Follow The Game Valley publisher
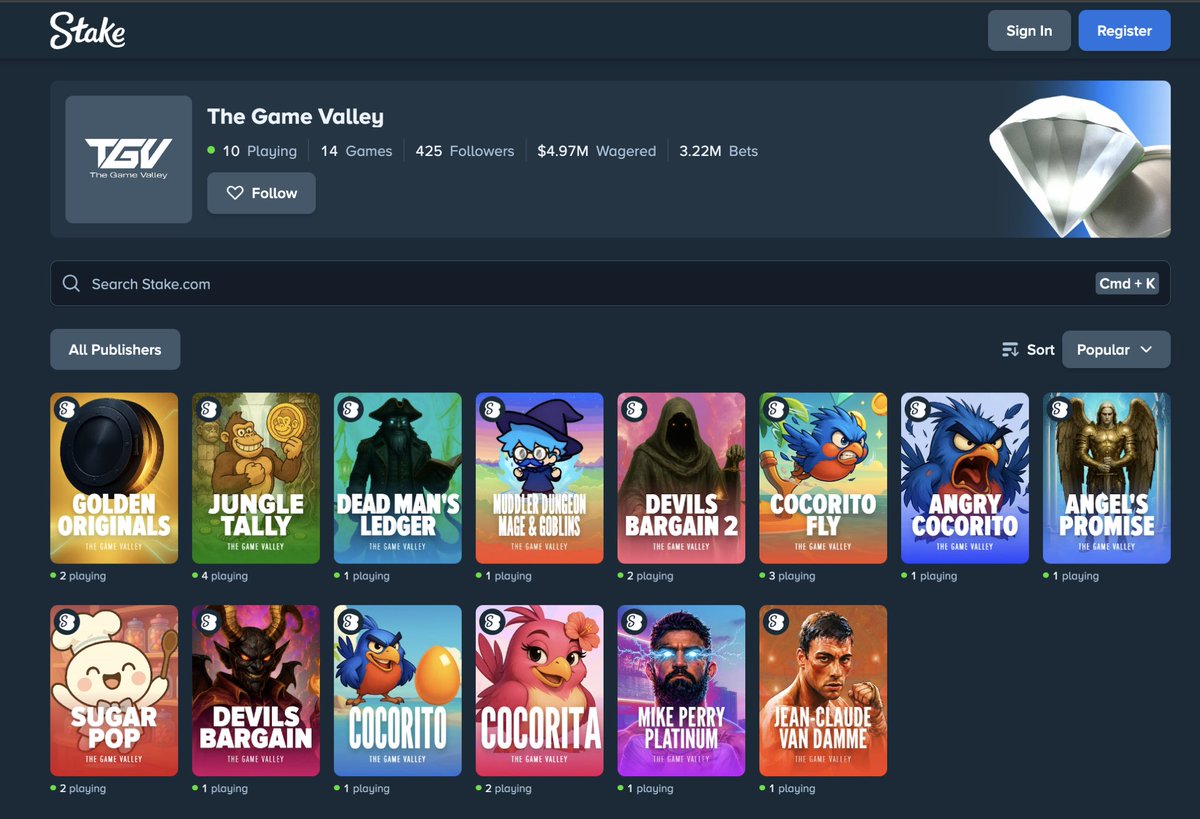Viewport: 1200px width, 819px height. click(x=261, y=193)
